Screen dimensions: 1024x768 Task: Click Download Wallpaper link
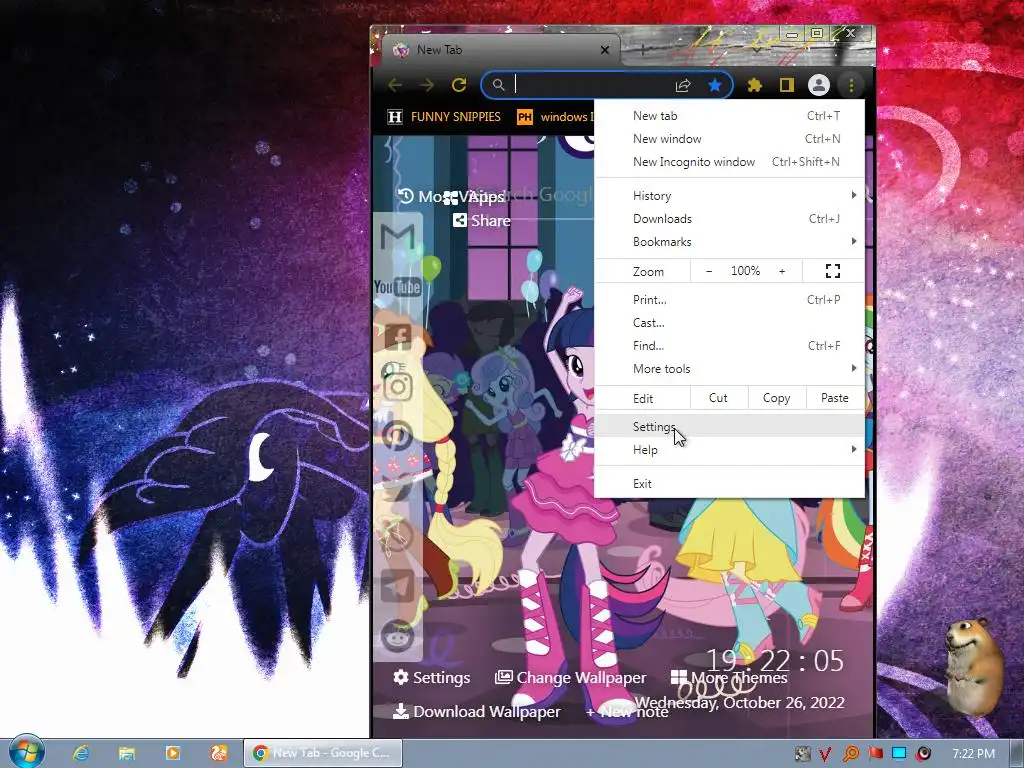pos(477,711)
